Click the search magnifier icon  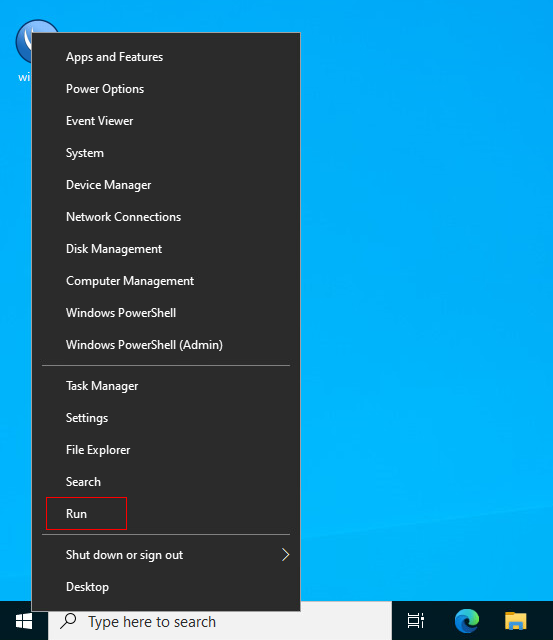[68, 621]
